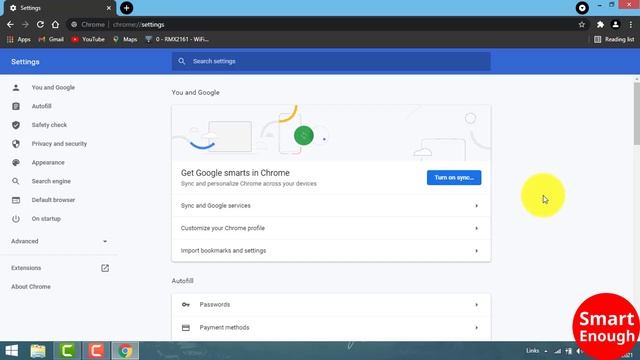Open the Import bookmarks and settings row
The image size is (640, 360).
click(331, 251)
